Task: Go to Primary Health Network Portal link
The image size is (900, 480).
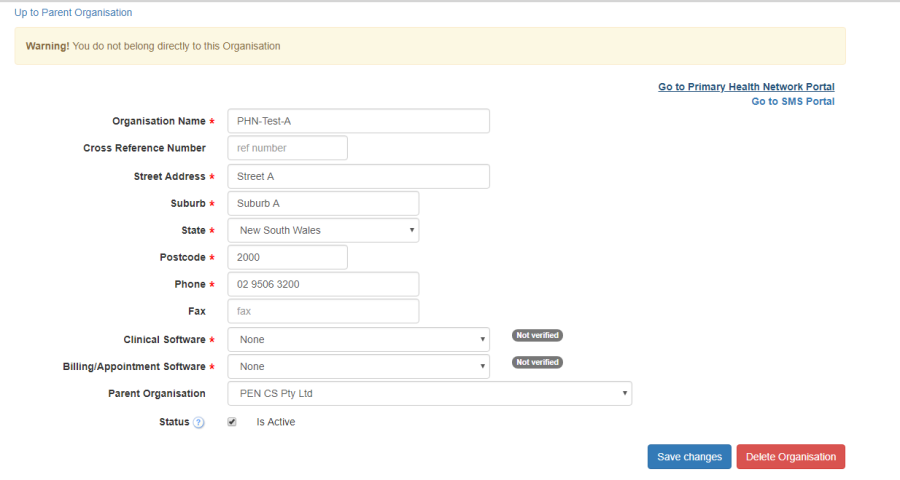Action: [746, 87]
